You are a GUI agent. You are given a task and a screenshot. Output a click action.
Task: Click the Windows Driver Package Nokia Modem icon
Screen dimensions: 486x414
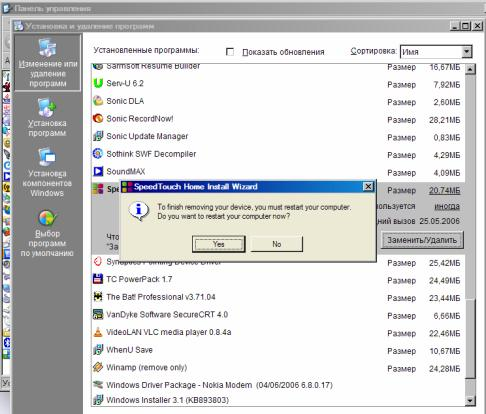(x=98, y=385)
